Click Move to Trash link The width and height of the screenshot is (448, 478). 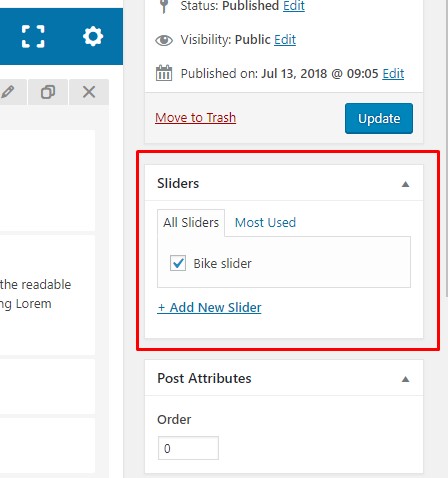pos(196,118)
